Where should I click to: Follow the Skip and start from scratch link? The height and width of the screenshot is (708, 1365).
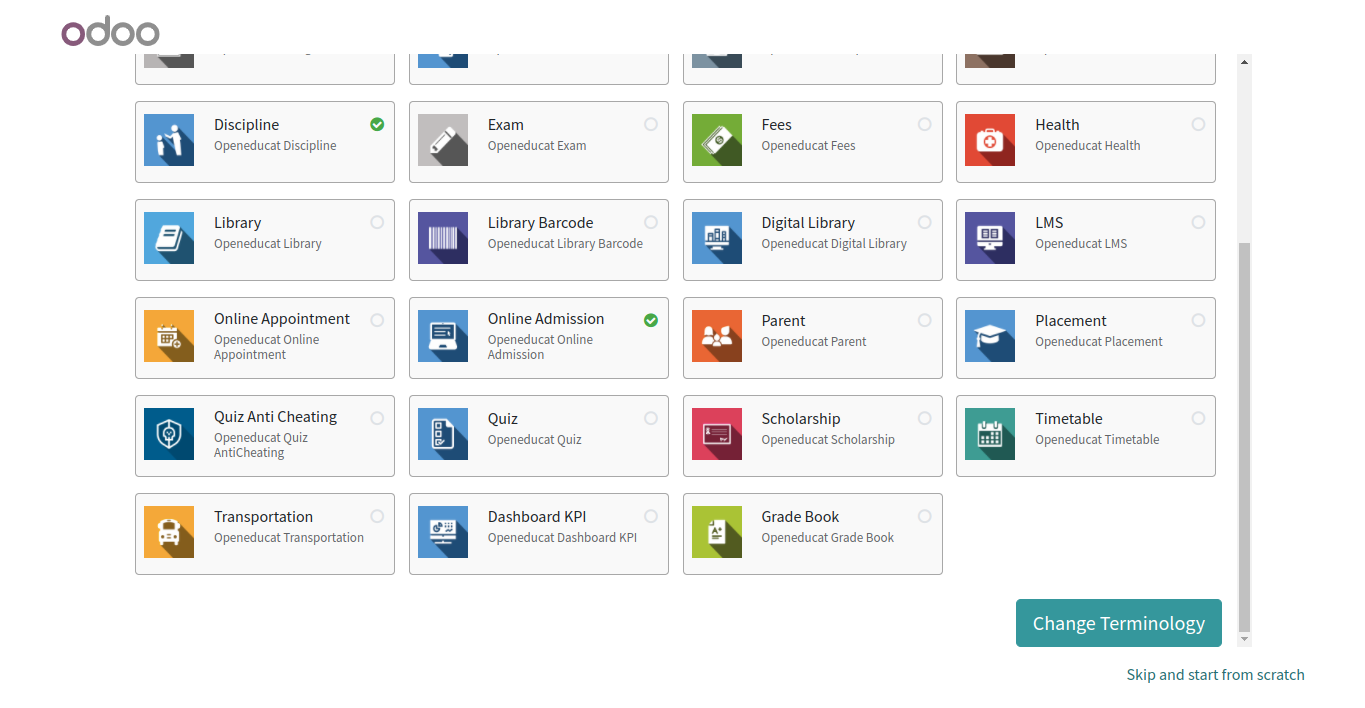click(1215, 675)
